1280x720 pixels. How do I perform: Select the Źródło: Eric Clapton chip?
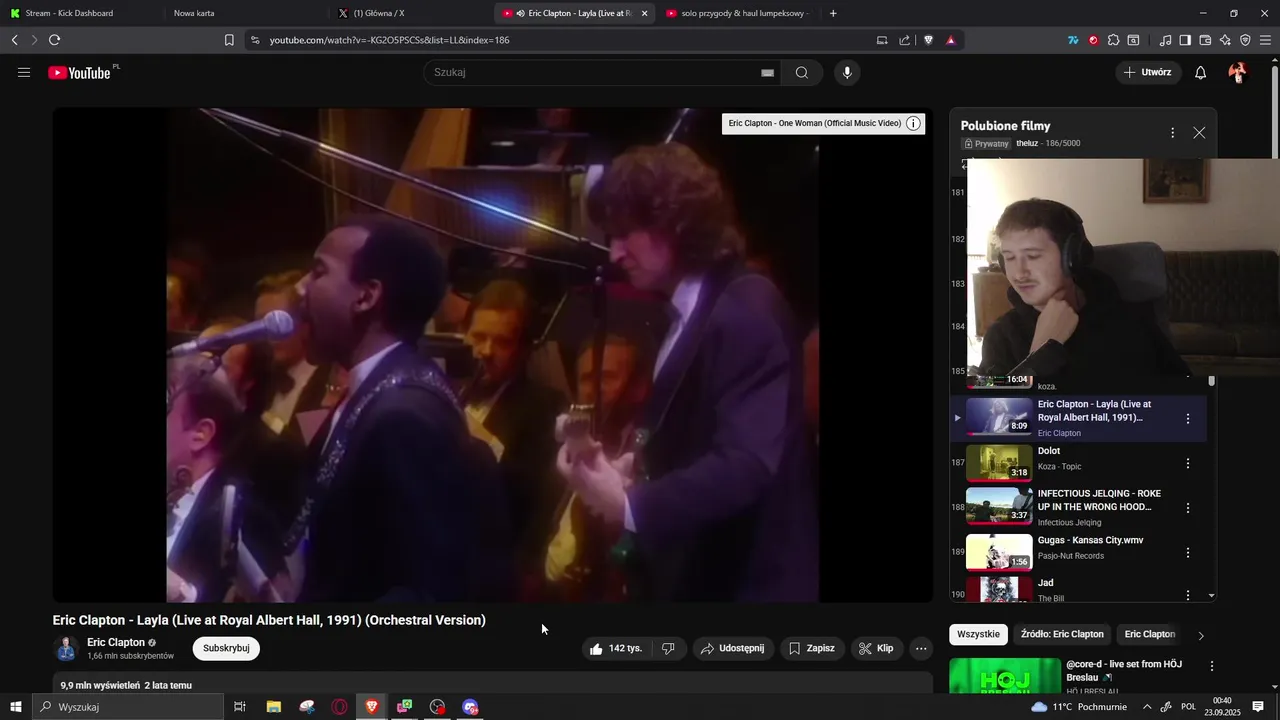click(1062, 634)
